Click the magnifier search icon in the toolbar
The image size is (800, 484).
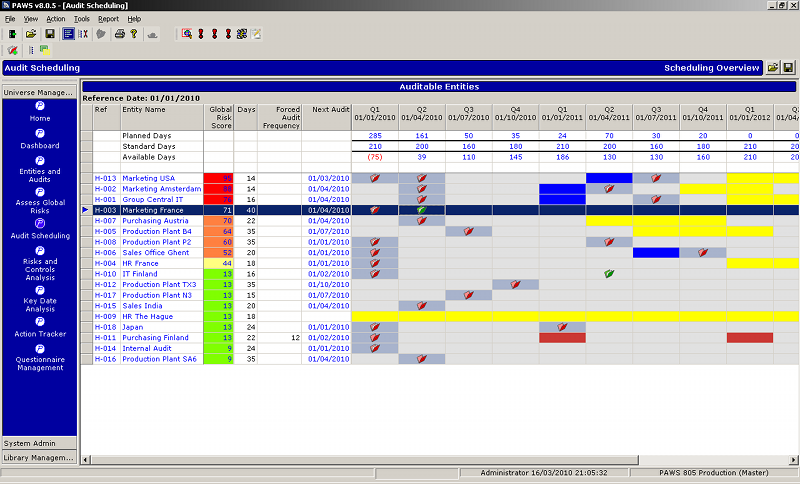pyautogui.click(x=186, y=34)
